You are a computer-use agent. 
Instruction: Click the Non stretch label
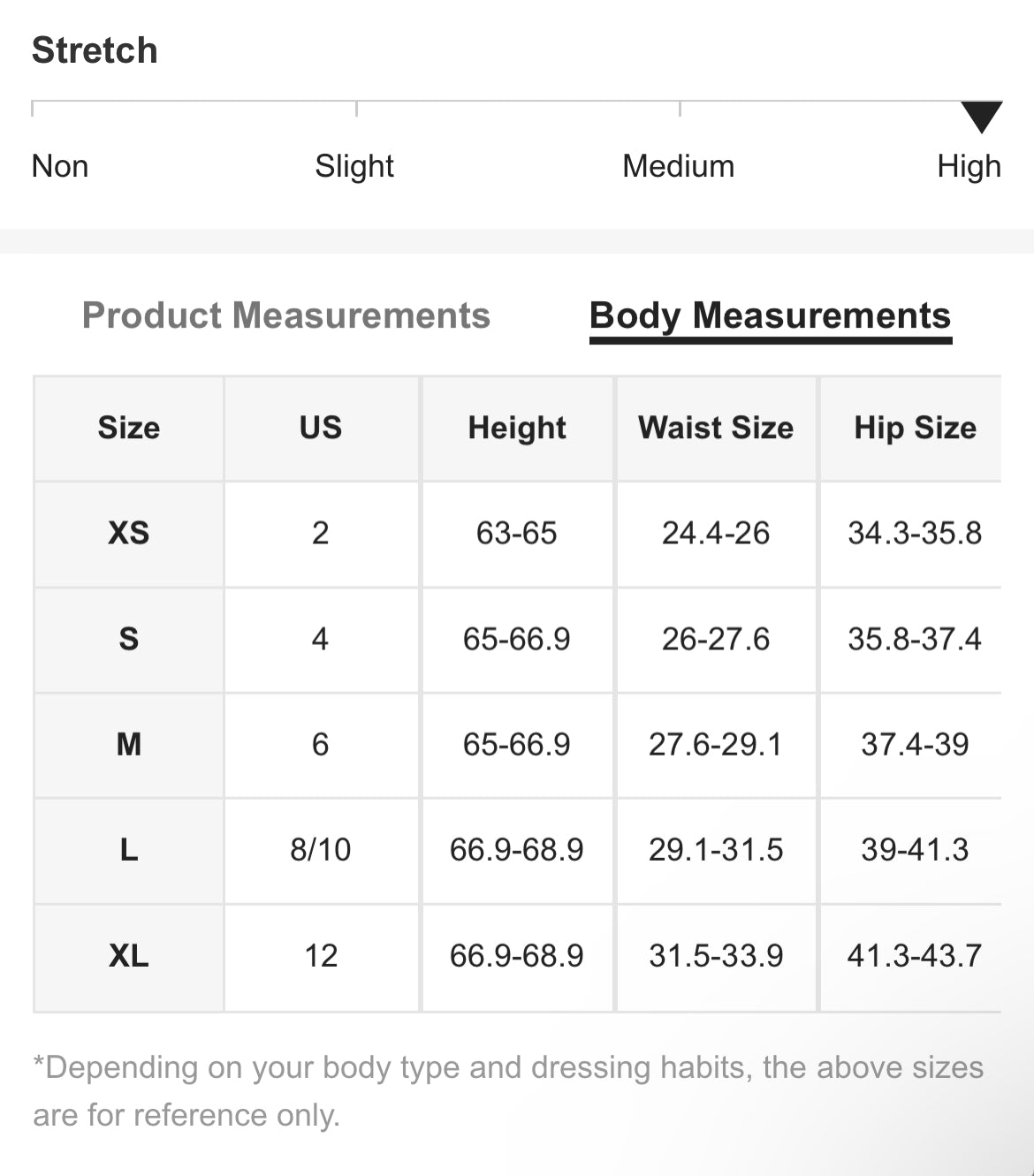tap(60, 166)
